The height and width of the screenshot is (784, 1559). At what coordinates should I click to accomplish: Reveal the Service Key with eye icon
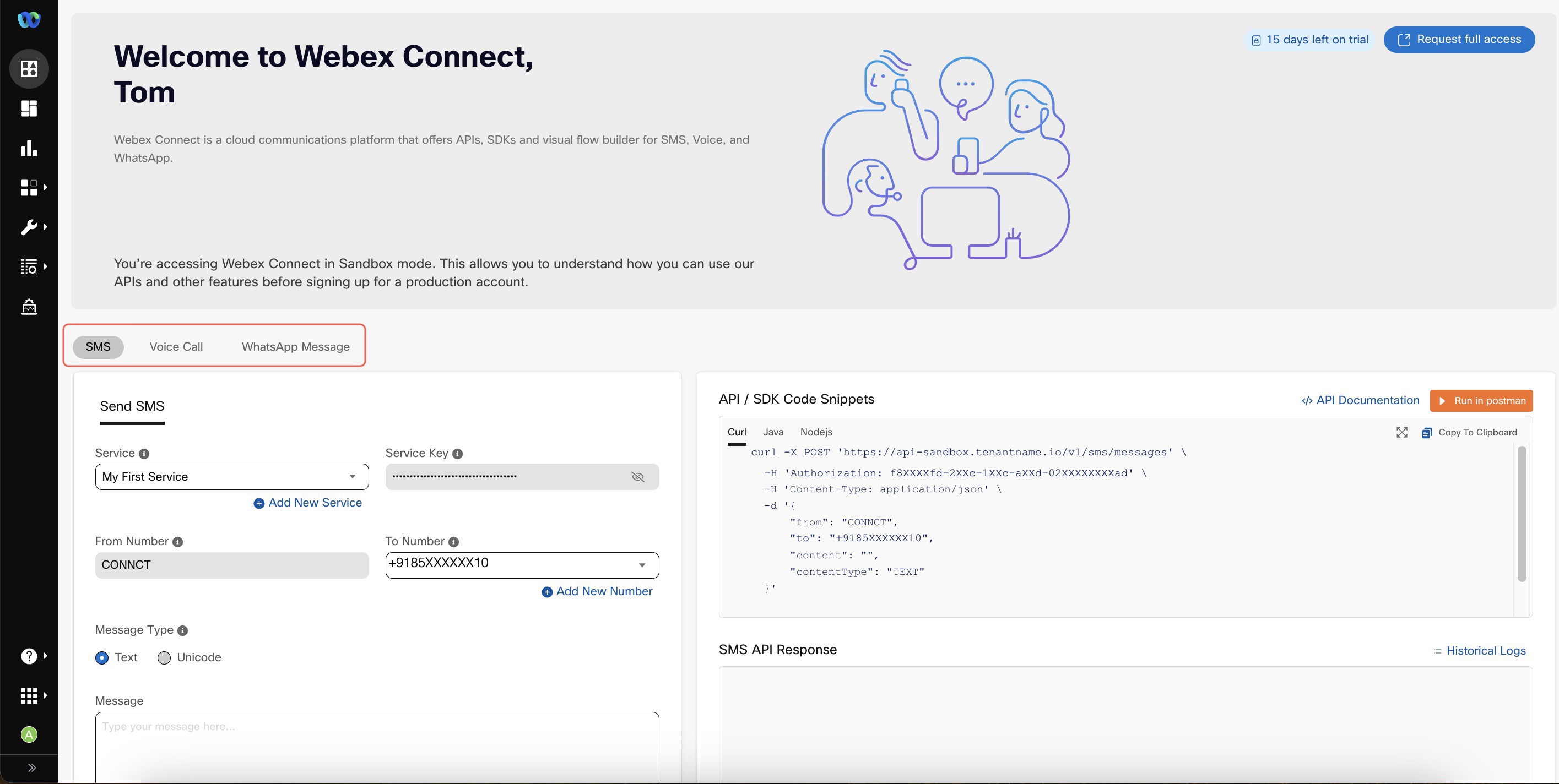pos(637,477)
